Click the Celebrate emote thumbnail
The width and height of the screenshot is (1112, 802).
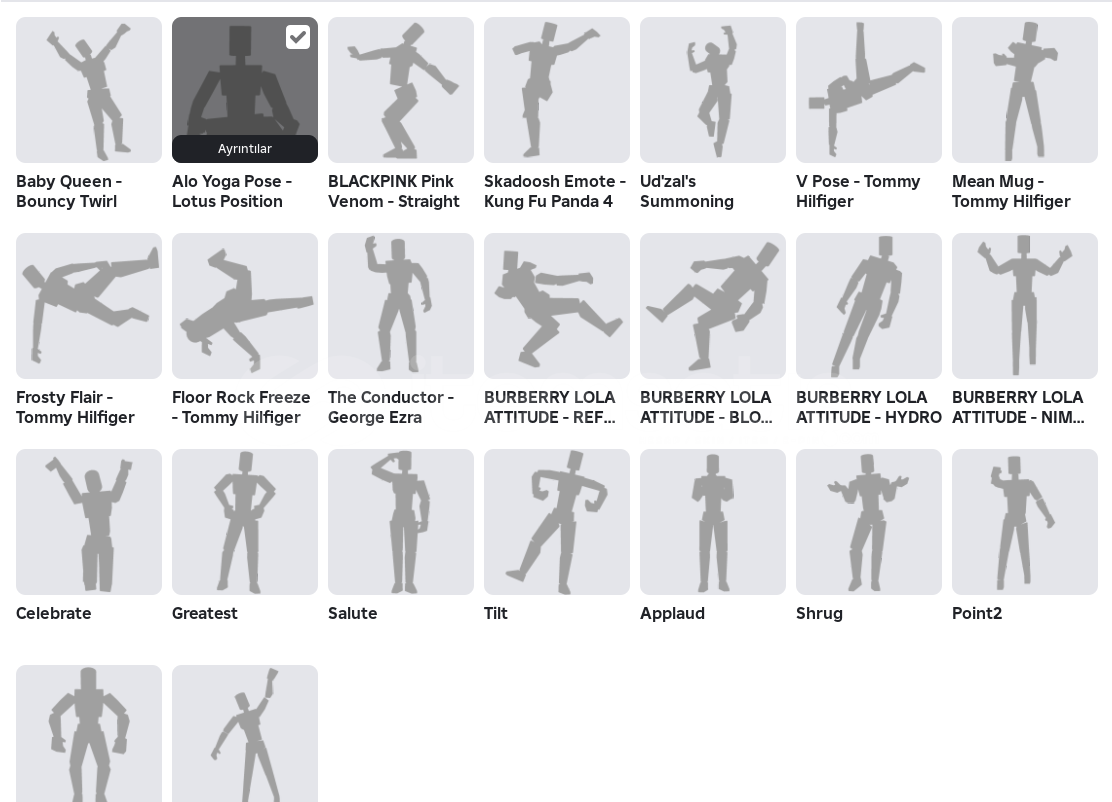(89, 522)
